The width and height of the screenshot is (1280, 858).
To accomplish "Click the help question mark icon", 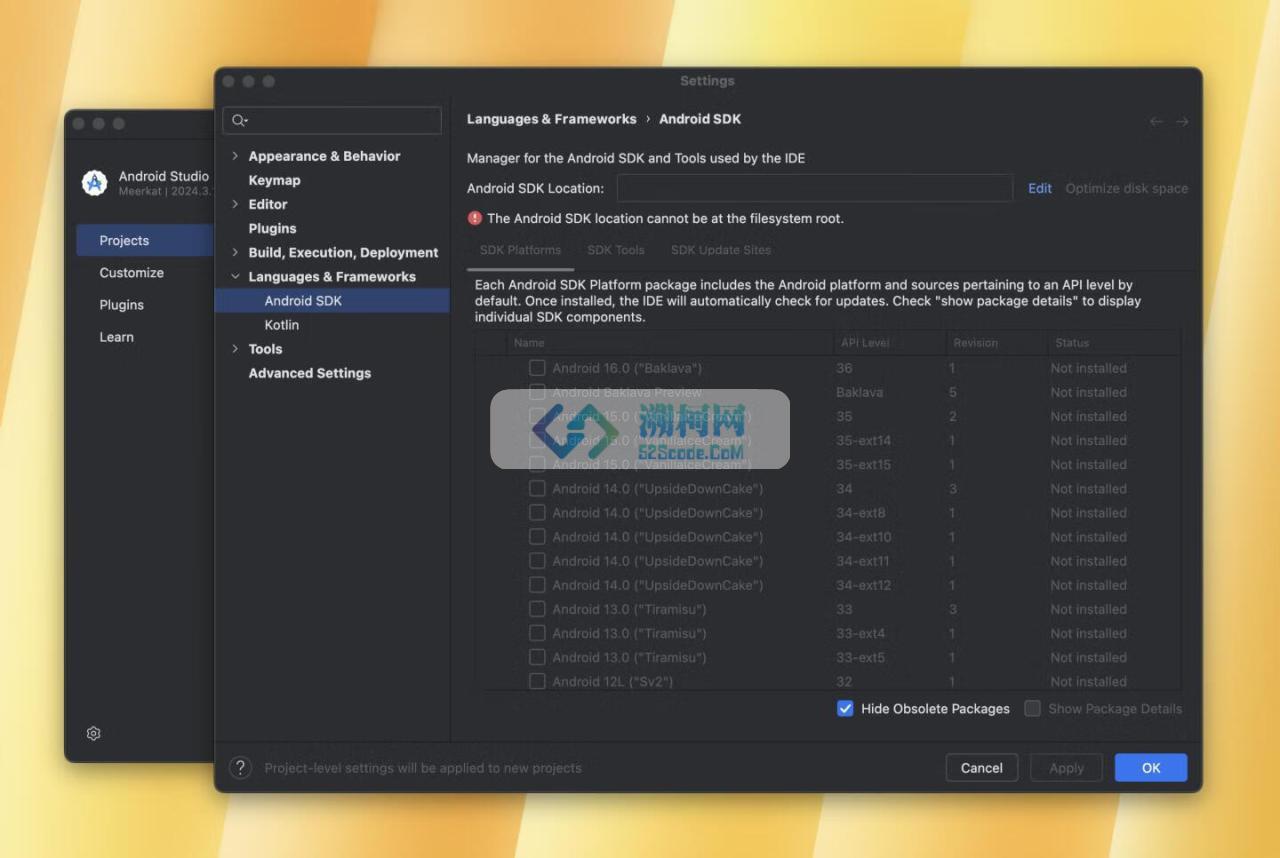I will click(240, 767).
